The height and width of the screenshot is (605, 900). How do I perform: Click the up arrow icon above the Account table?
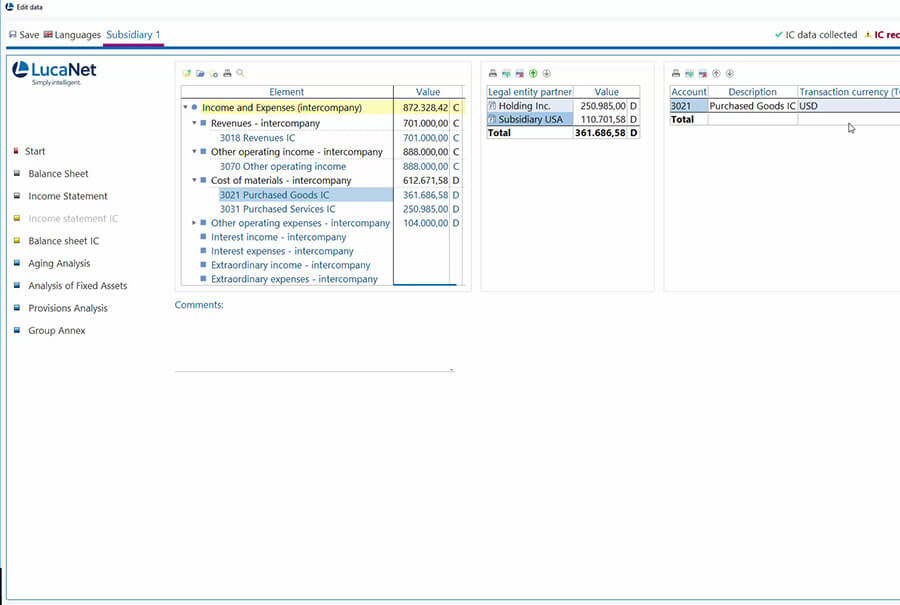[716, 73]
